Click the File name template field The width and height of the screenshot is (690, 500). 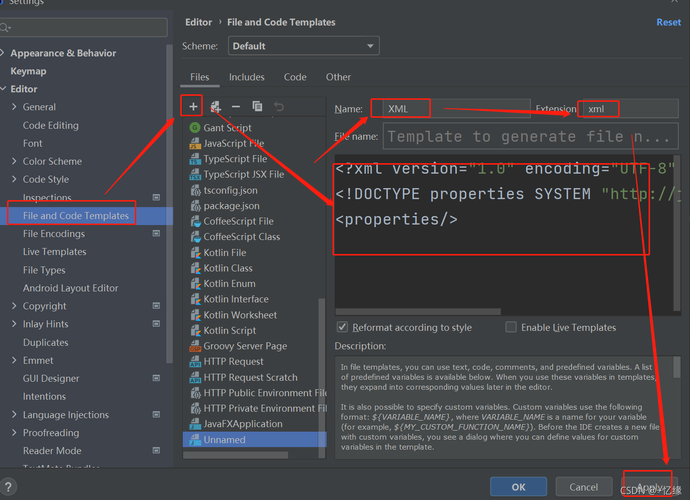click(x=530, y=136)
